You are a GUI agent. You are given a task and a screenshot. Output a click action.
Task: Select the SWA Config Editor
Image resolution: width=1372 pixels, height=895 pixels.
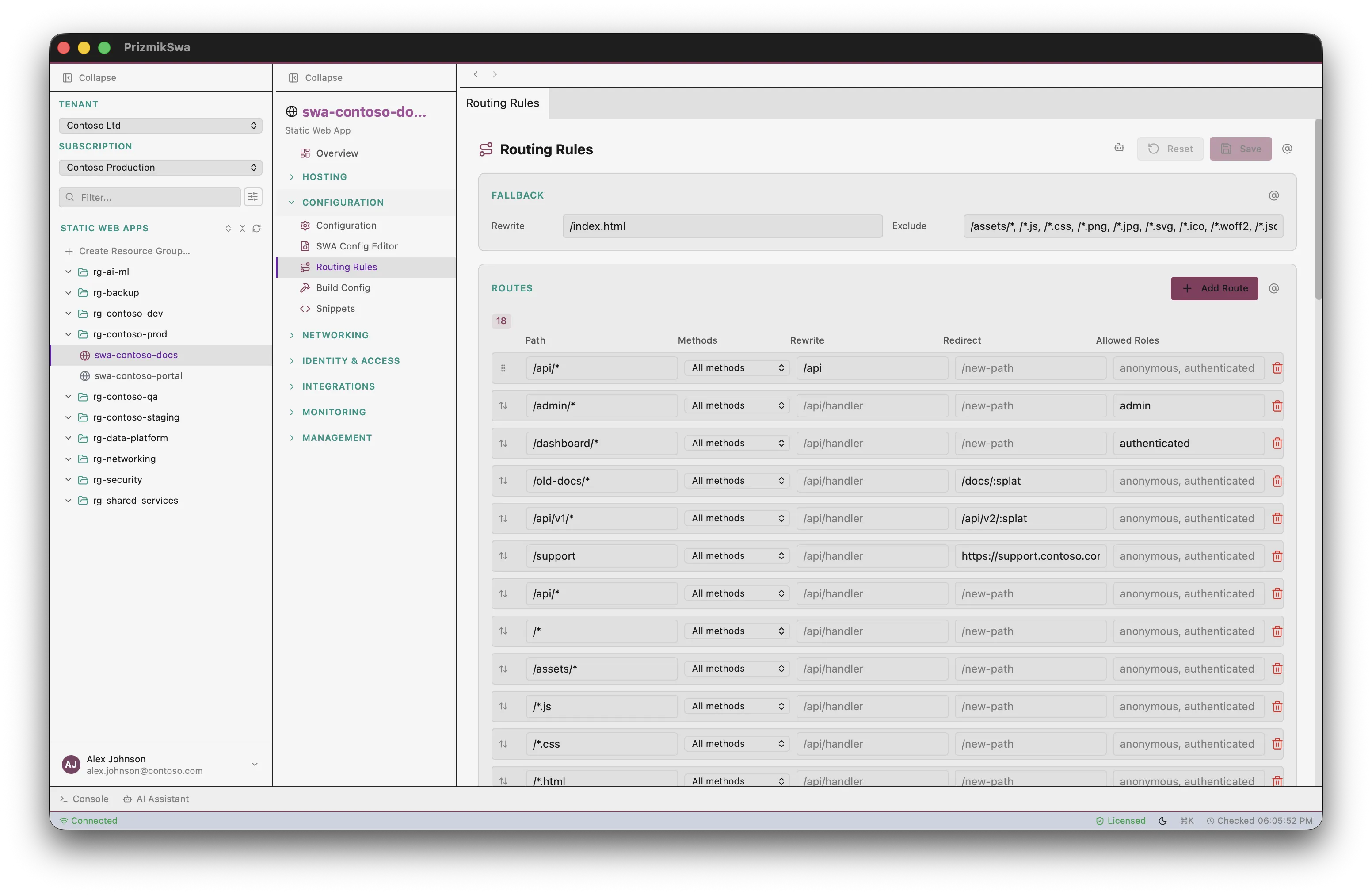[x=356, y=246]
